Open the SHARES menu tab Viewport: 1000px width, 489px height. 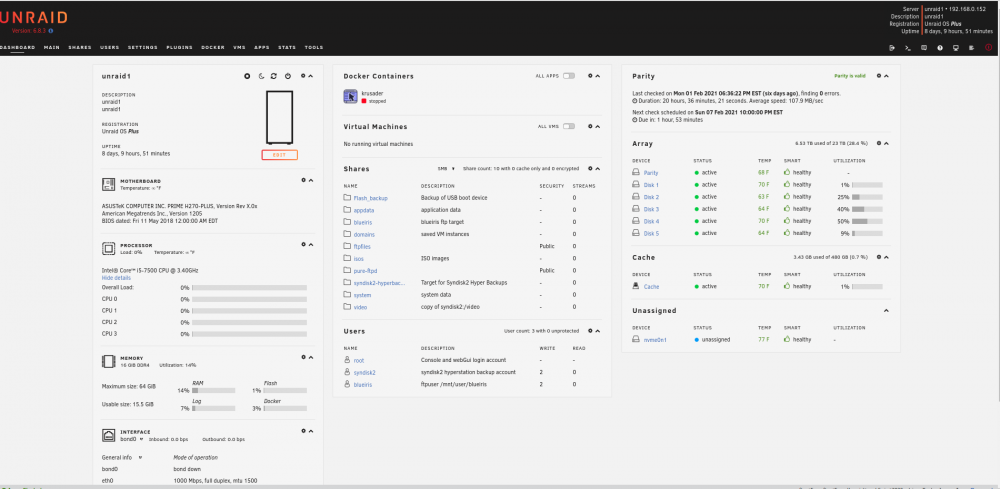[x=80, y=47]
